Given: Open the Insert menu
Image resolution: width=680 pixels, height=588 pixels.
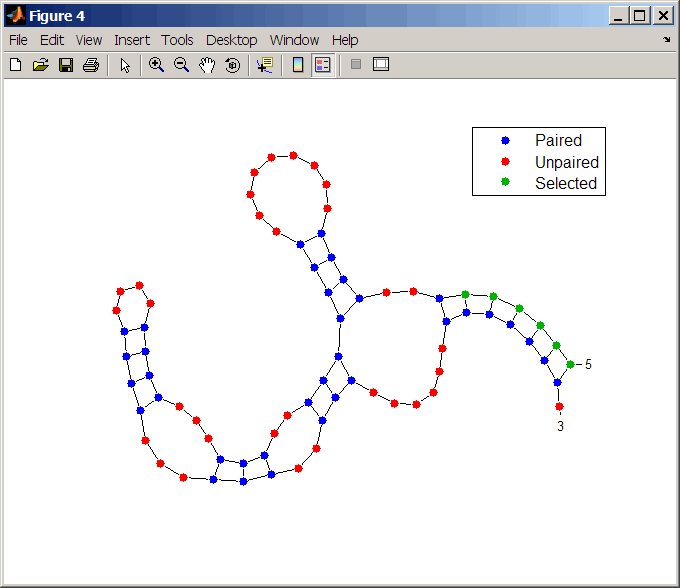Looking at the screenshot, I should [x=132, y=40].
